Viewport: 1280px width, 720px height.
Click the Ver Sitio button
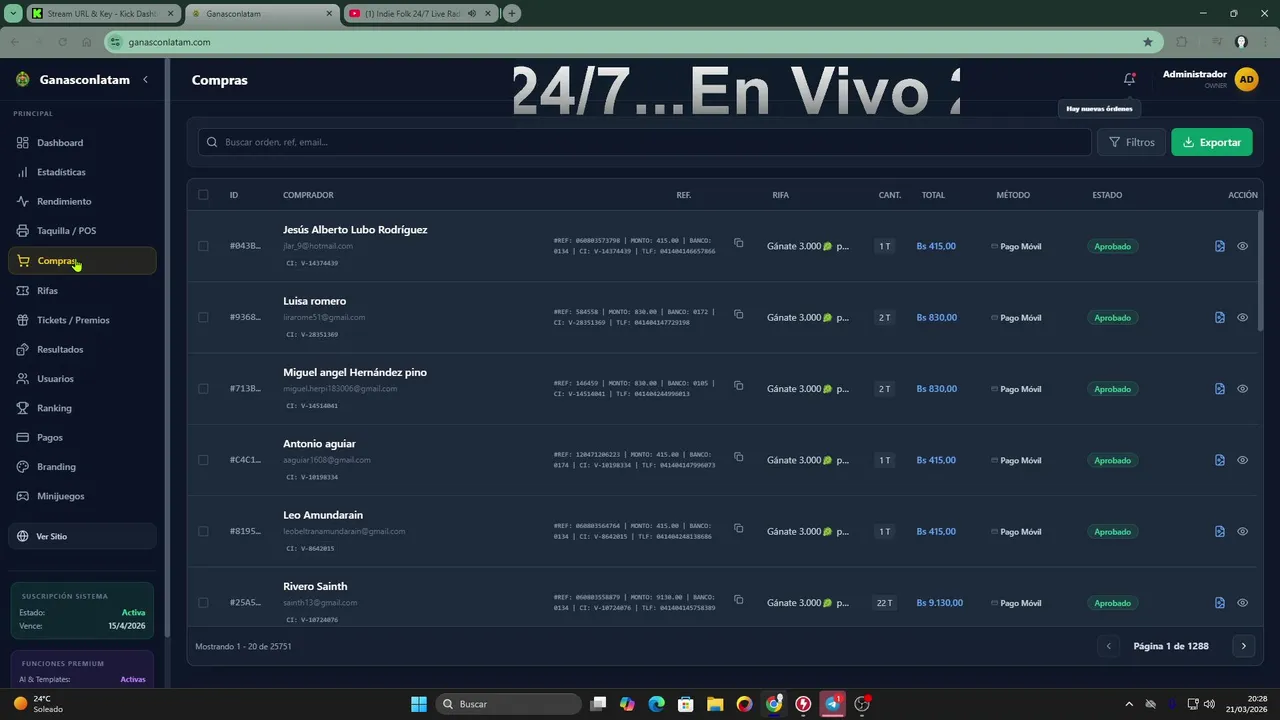click(82, 536)
